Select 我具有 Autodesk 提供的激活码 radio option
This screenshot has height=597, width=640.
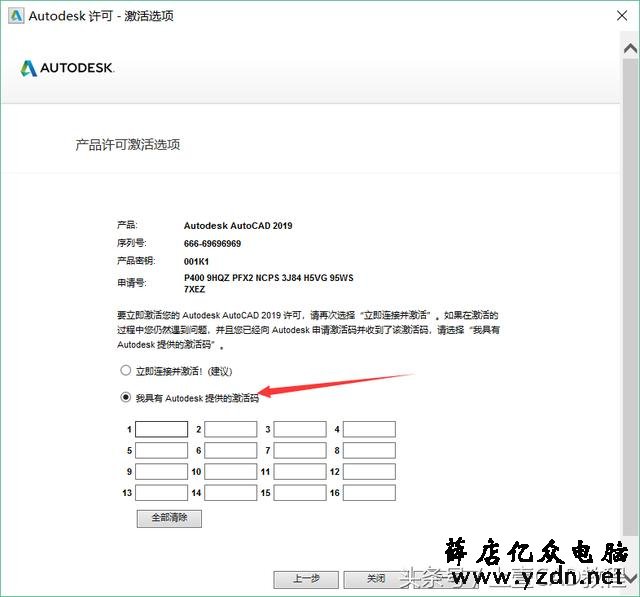coord(125,397)
